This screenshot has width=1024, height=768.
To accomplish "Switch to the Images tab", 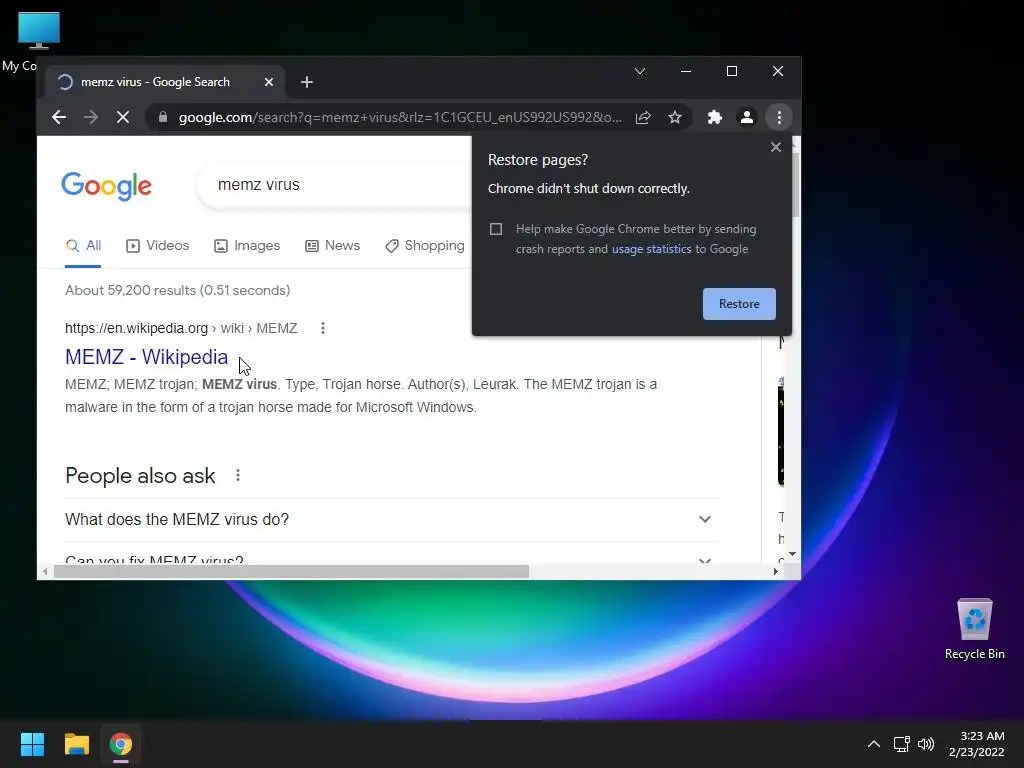I will click(x=247, y=246).
